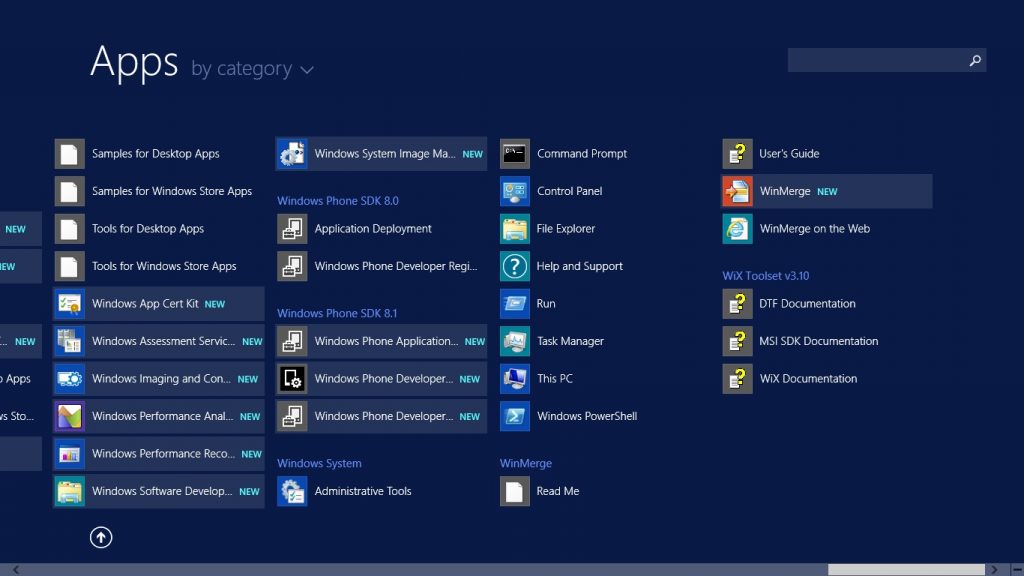Image resolution: width=1024 pixels, height=576 pixels.
Task: Click the horizontal scrollbar right arrow
Action: pyautogui.click(x=1008, y=569)
